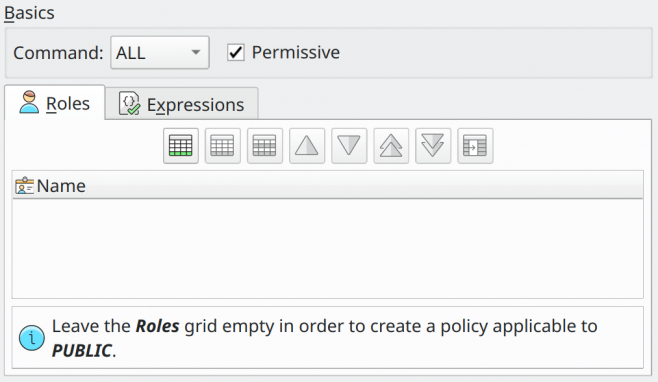Click the green Add row table icon

[x=181, y=146]
